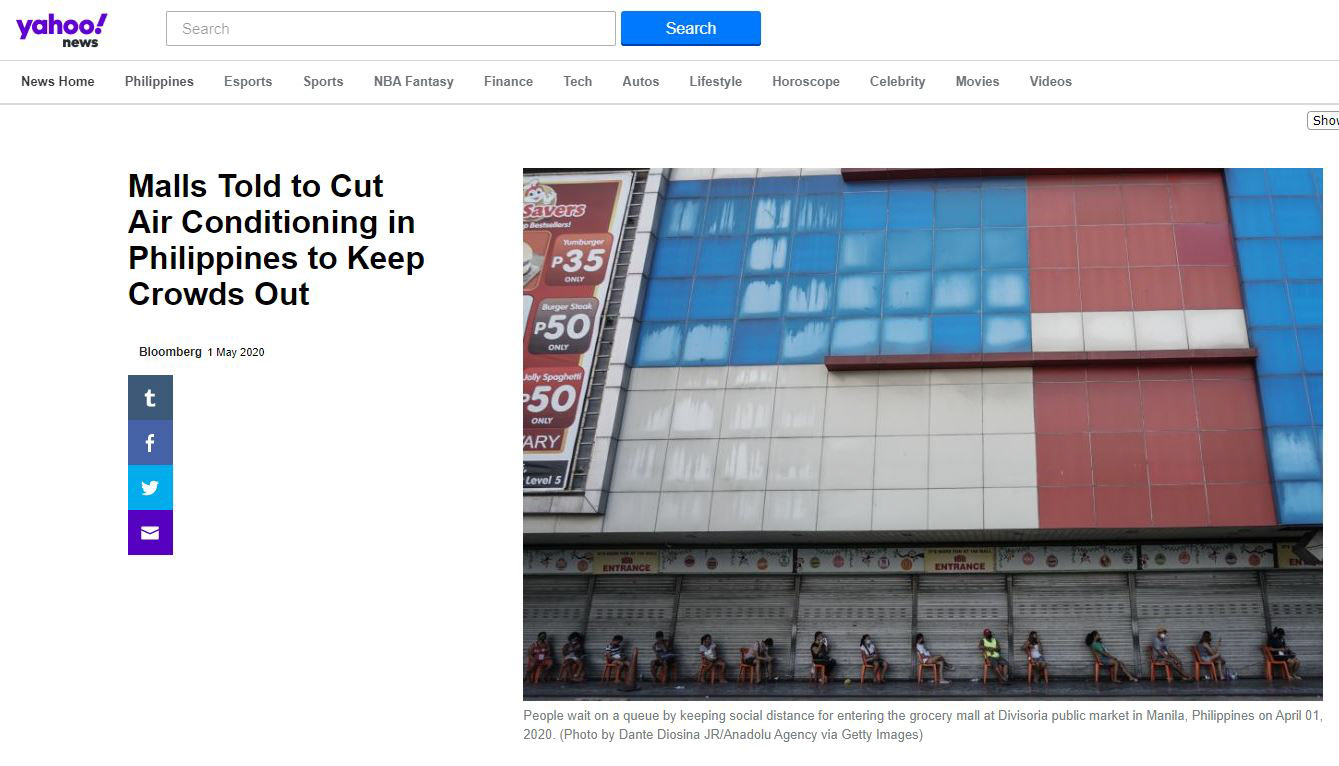Screen dimensions: 1339x766
Task: Open the News Home tab
Action: [58, 82]
